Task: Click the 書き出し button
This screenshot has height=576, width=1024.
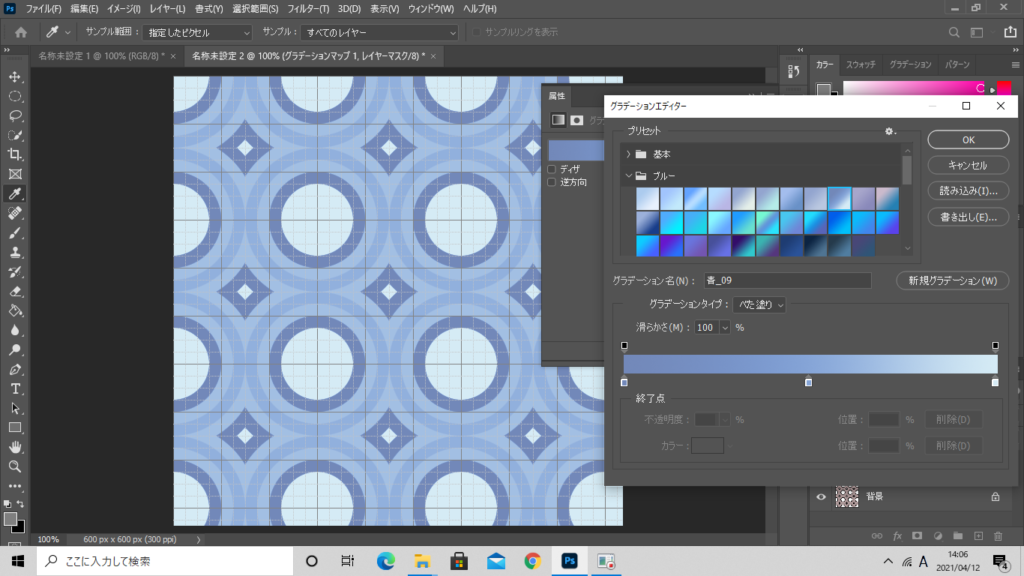Action: [x=968, y=217]
